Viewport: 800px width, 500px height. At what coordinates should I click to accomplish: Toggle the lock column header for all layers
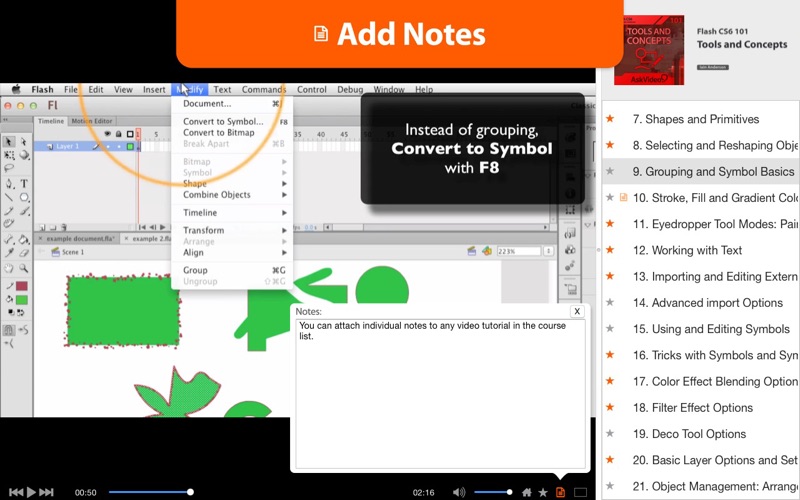118,134
